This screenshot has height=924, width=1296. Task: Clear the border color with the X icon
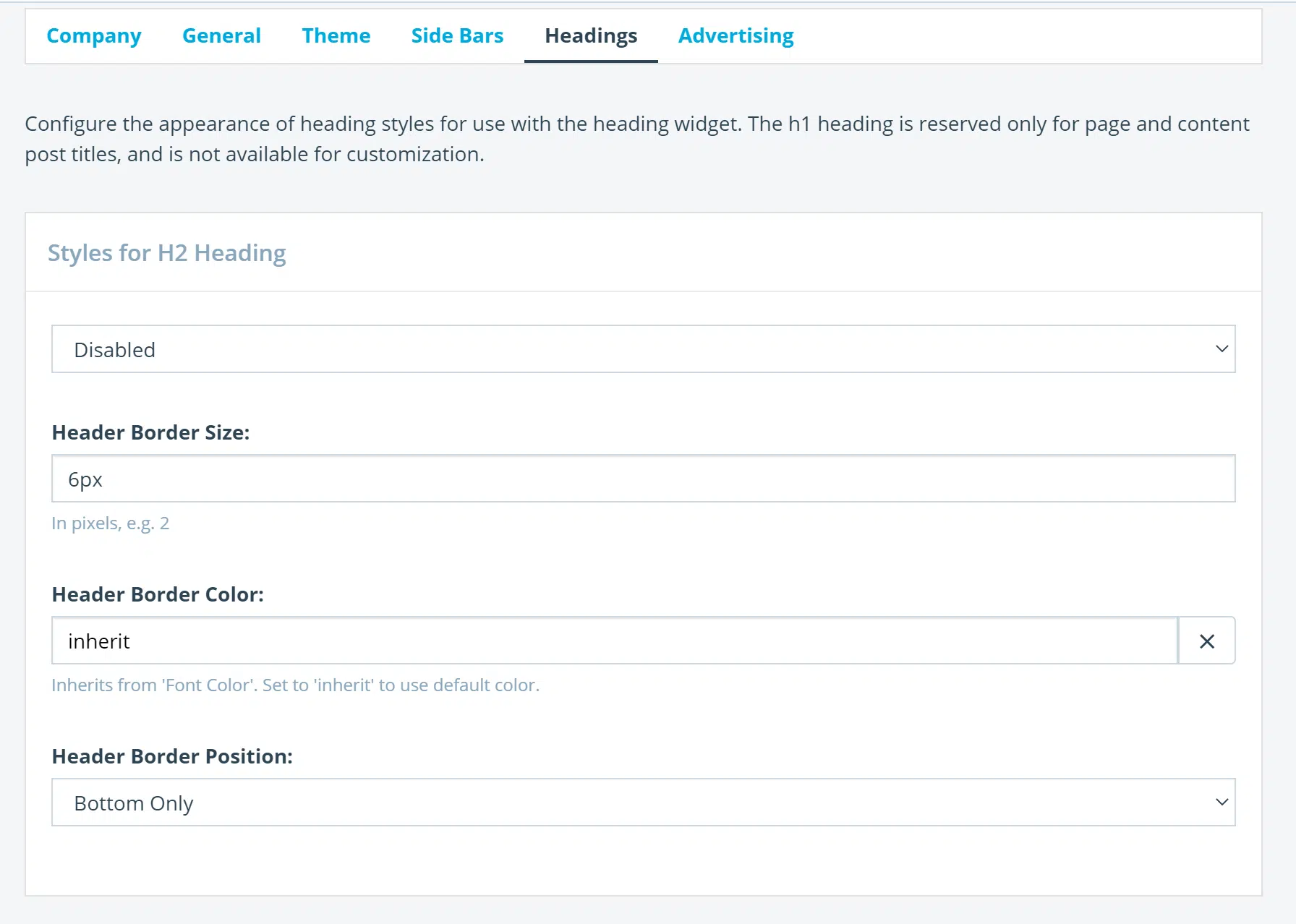1206,641
